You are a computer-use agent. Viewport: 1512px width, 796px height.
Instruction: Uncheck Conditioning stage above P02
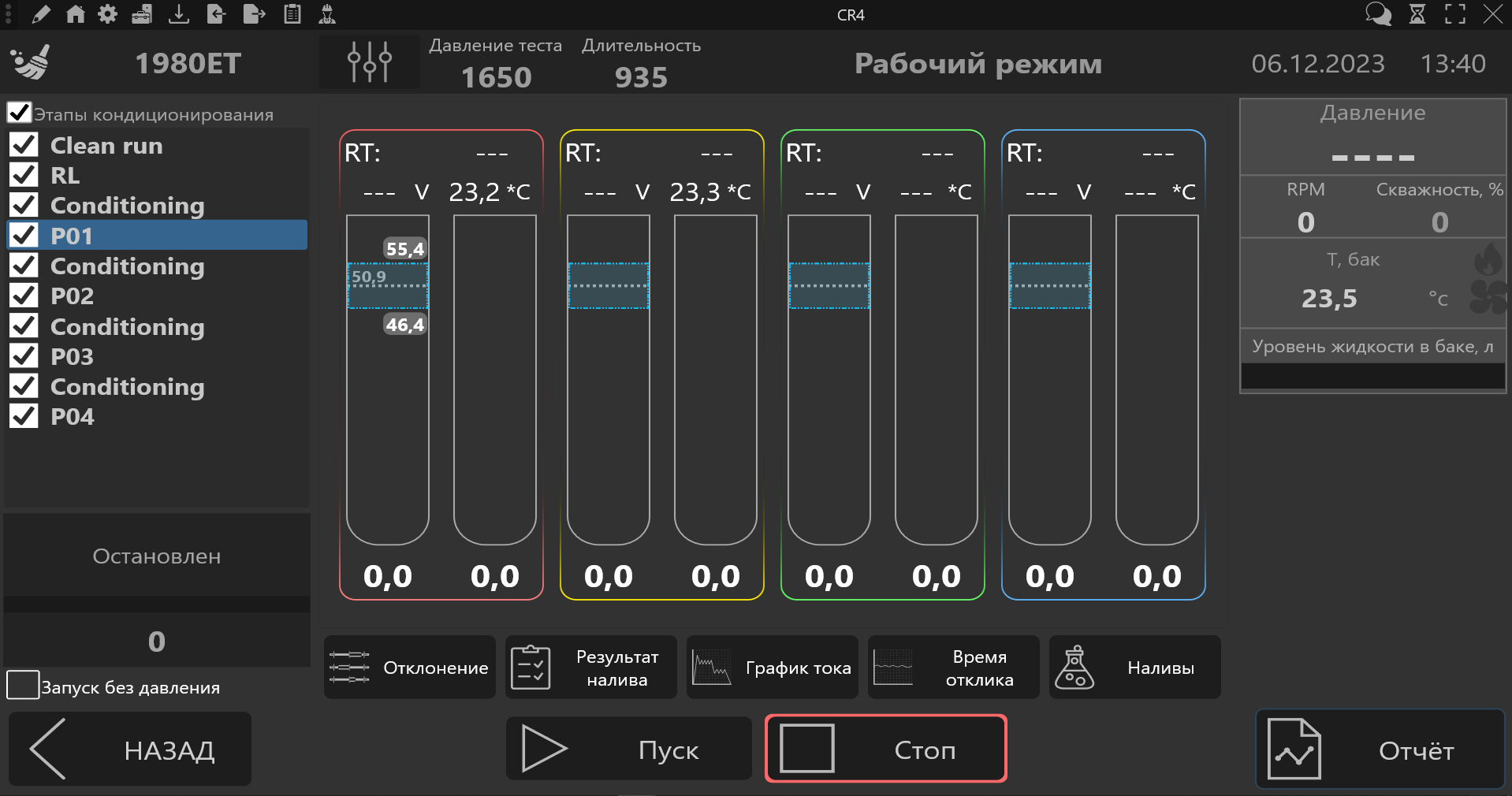point(24,266)
